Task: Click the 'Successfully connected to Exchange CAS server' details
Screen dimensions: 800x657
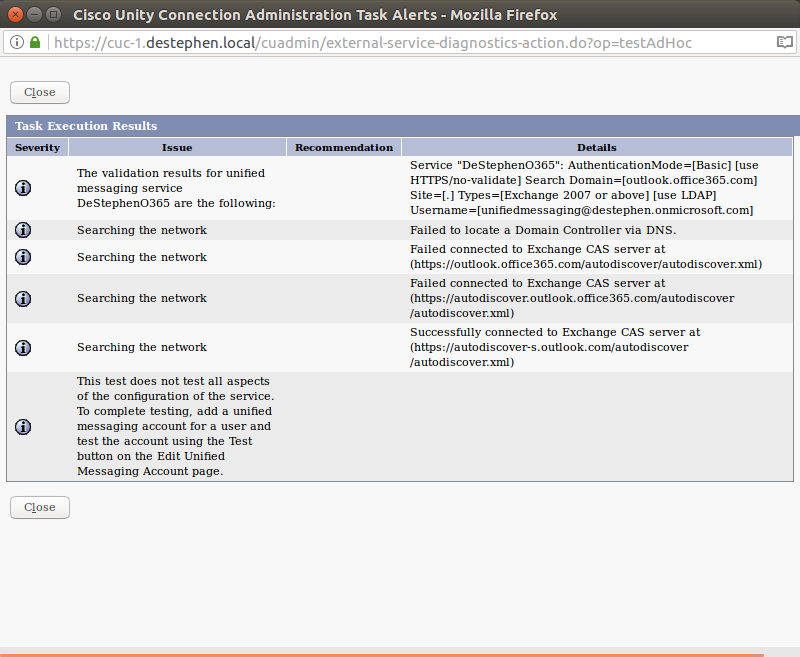Action: coord(555,347)
